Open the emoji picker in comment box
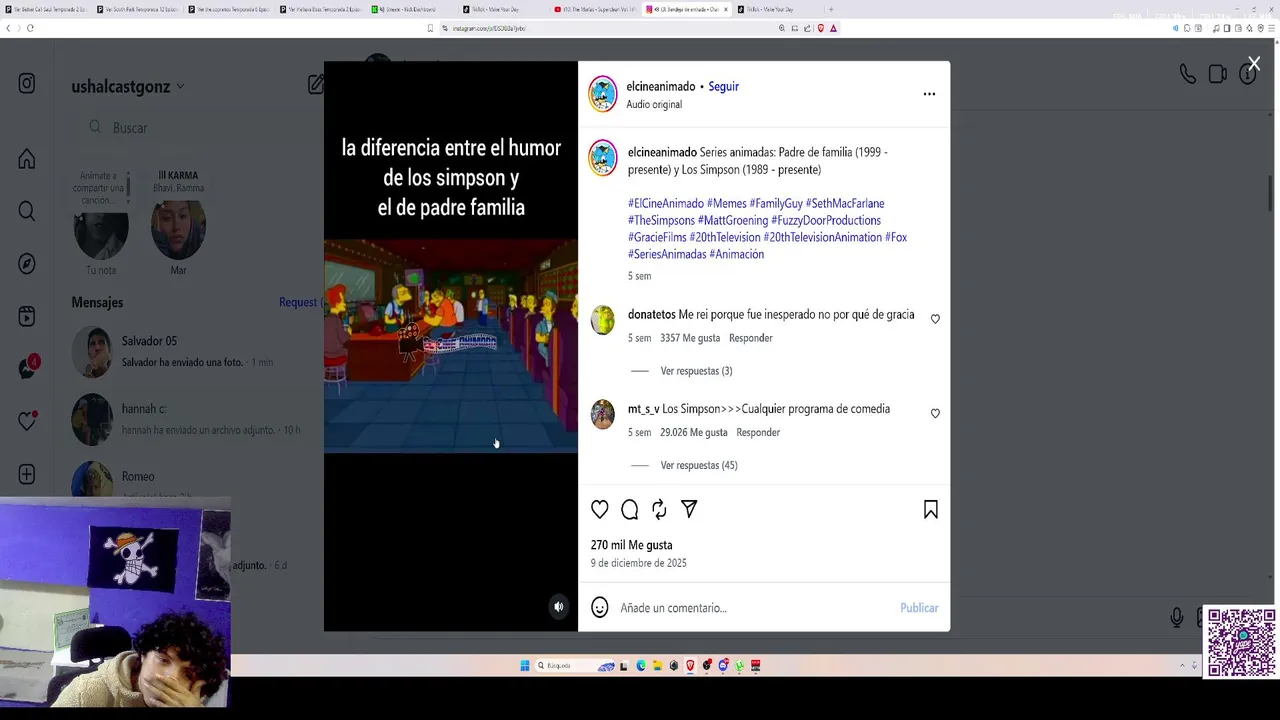The height and width of the screenshot is (720, 1280). tap(600, 608)
